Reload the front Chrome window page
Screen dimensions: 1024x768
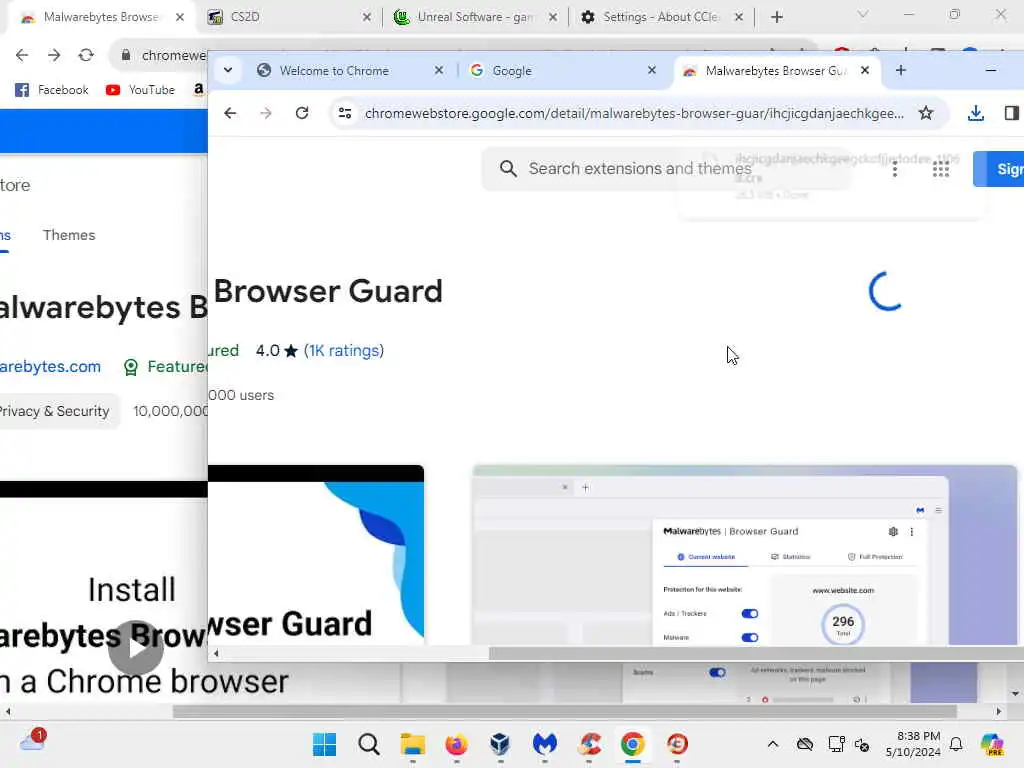click(302, 113)
